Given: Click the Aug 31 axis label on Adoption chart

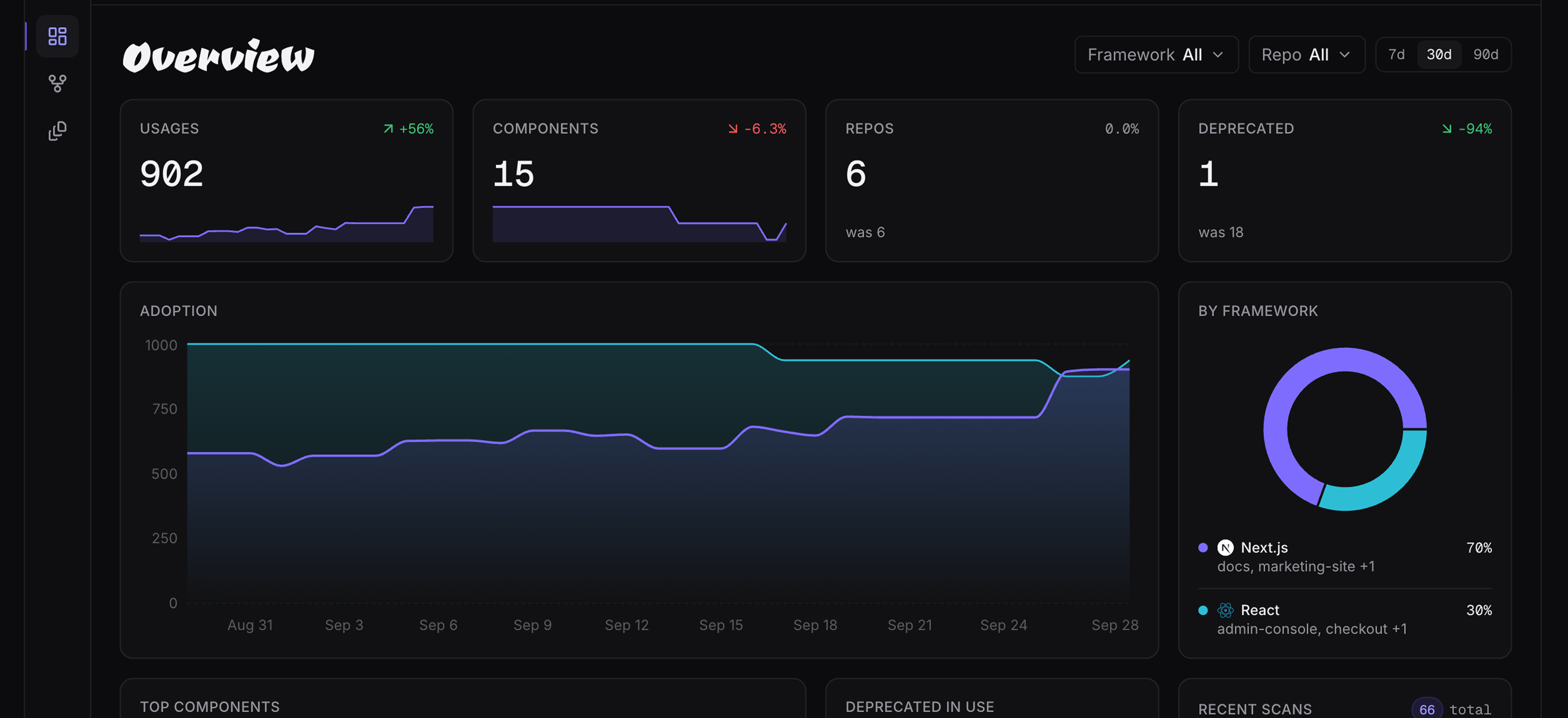Looking at the screenshot, I should (x=250, y=625).
